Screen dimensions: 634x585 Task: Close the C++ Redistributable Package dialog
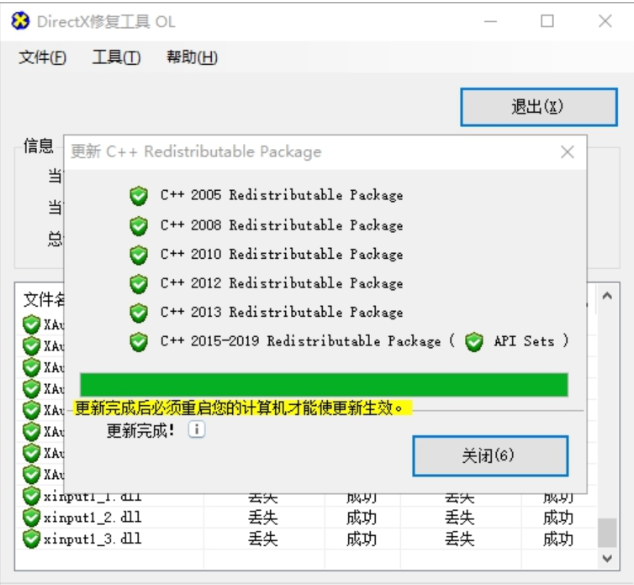567,152
